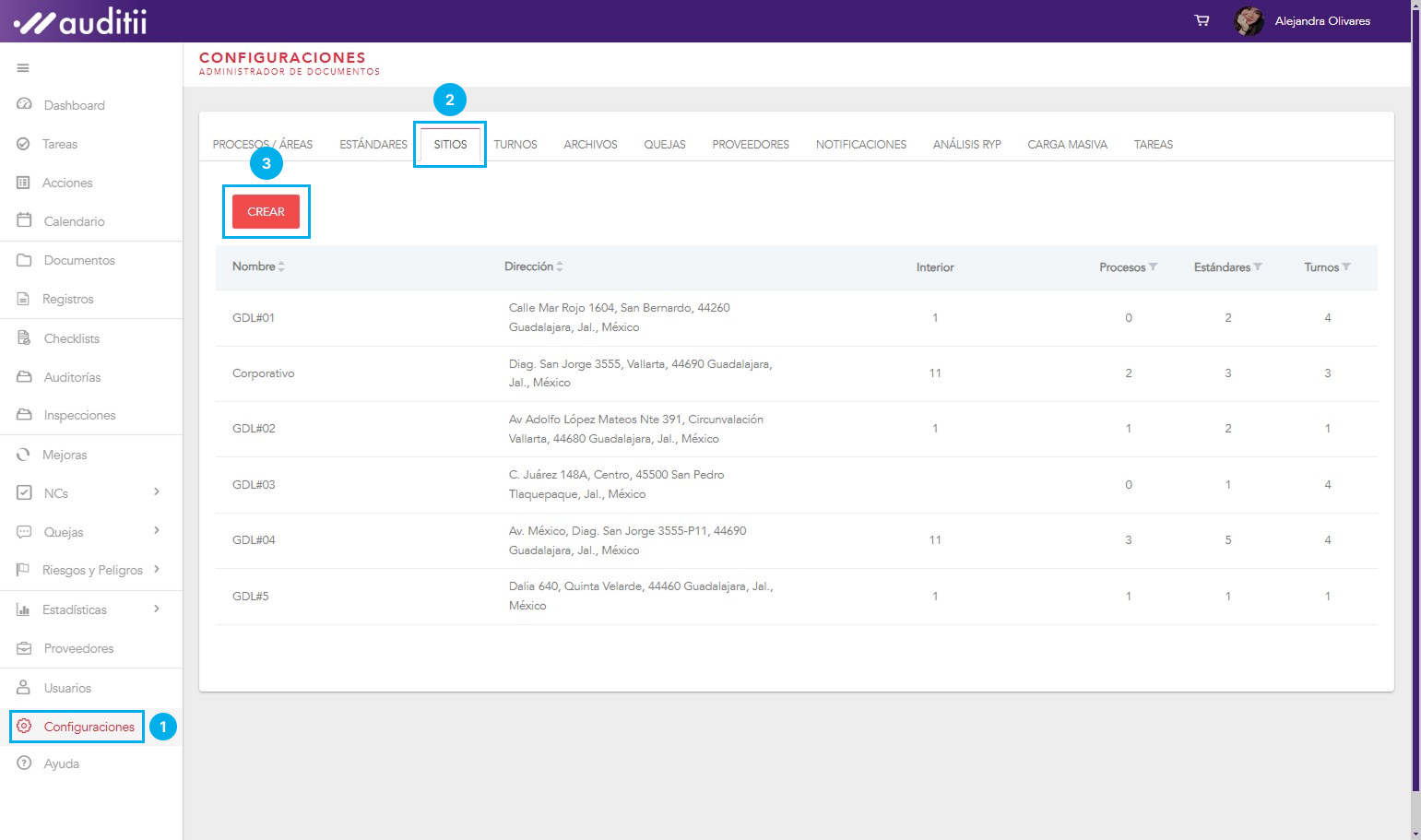Open the shopping cart icon
Image resolution: width=1421 pixels, height=840 pixels.
(1202, 20)
